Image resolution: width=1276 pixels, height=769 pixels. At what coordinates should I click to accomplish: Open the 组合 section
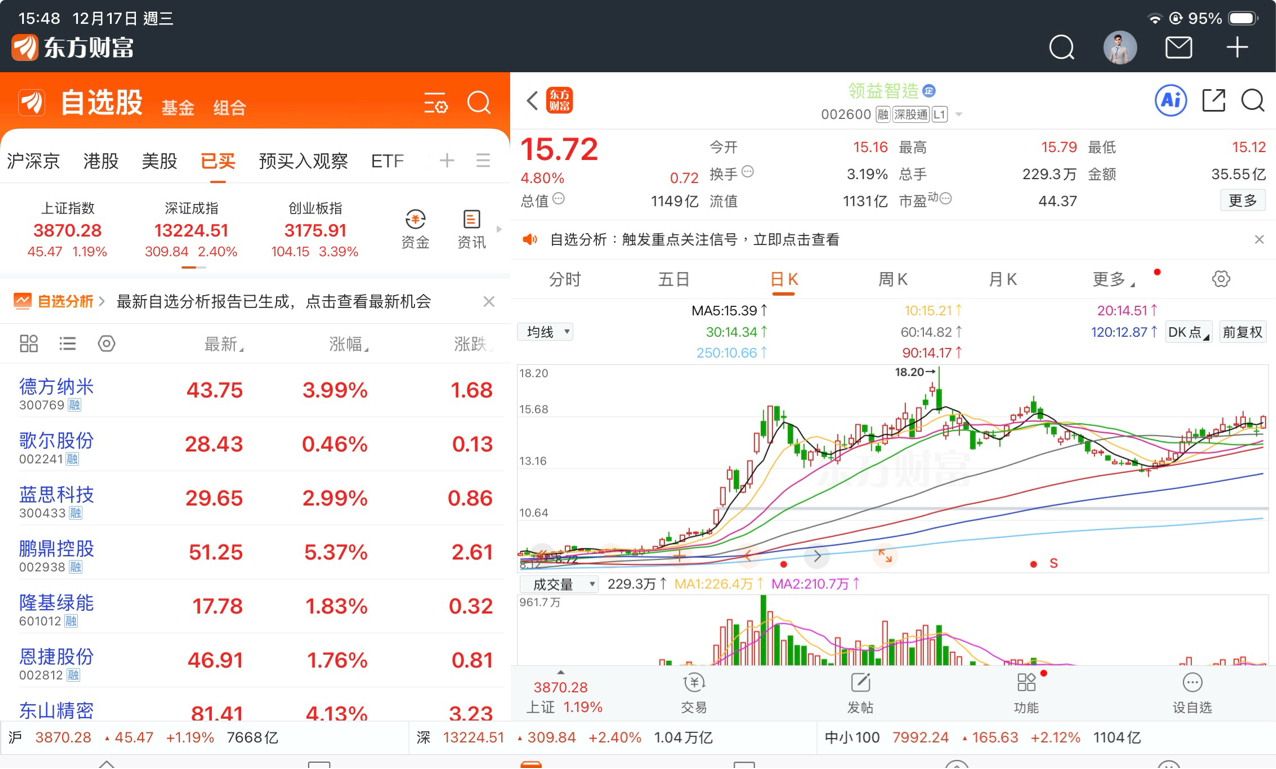pos(230,108)
